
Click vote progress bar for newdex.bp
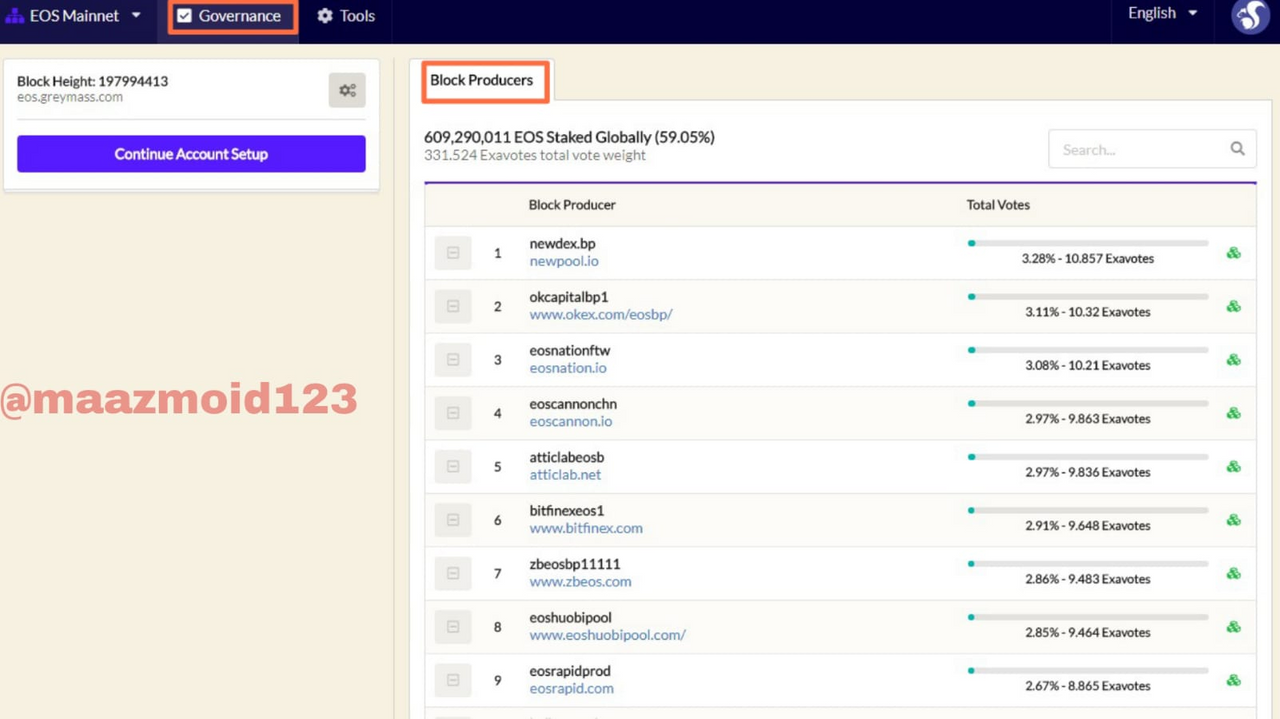click(1088, 243)
